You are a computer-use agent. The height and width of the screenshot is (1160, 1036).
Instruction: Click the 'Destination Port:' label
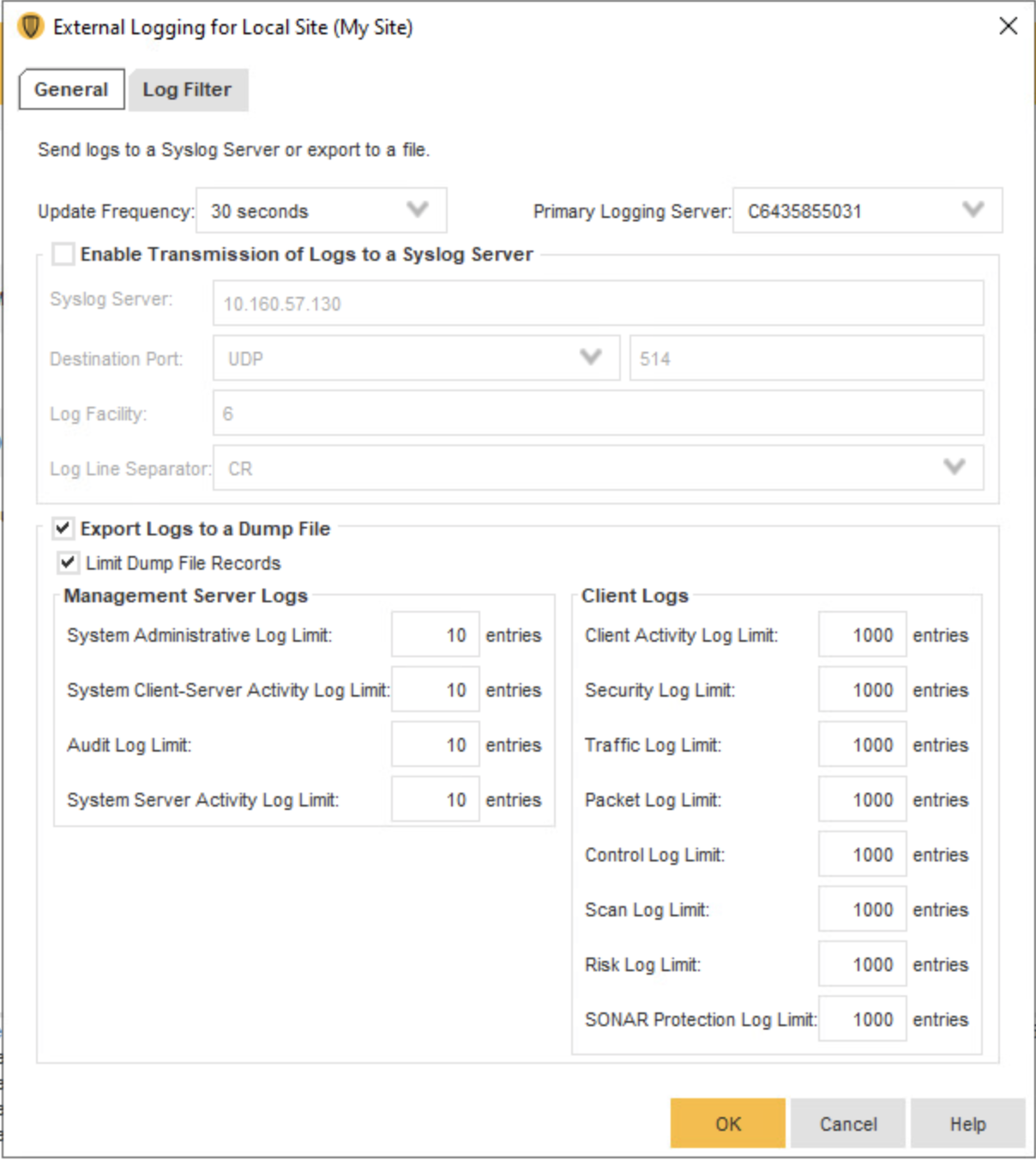(116, 359)
